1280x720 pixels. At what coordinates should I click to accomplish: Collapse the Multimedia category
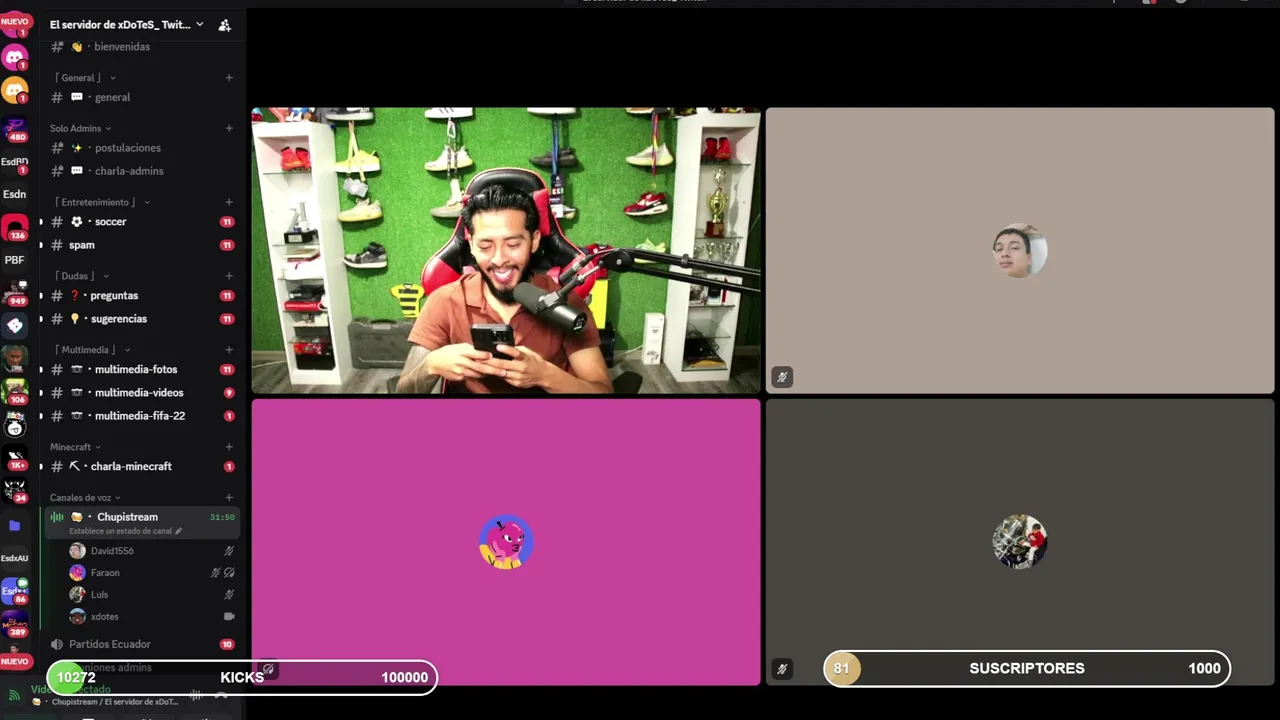pos(92,350)
